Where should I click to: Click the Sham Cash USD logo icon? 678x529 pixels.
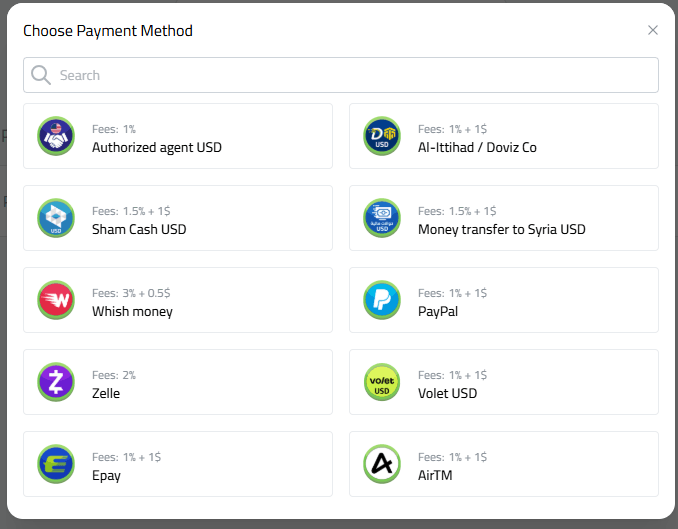(56, 218)
